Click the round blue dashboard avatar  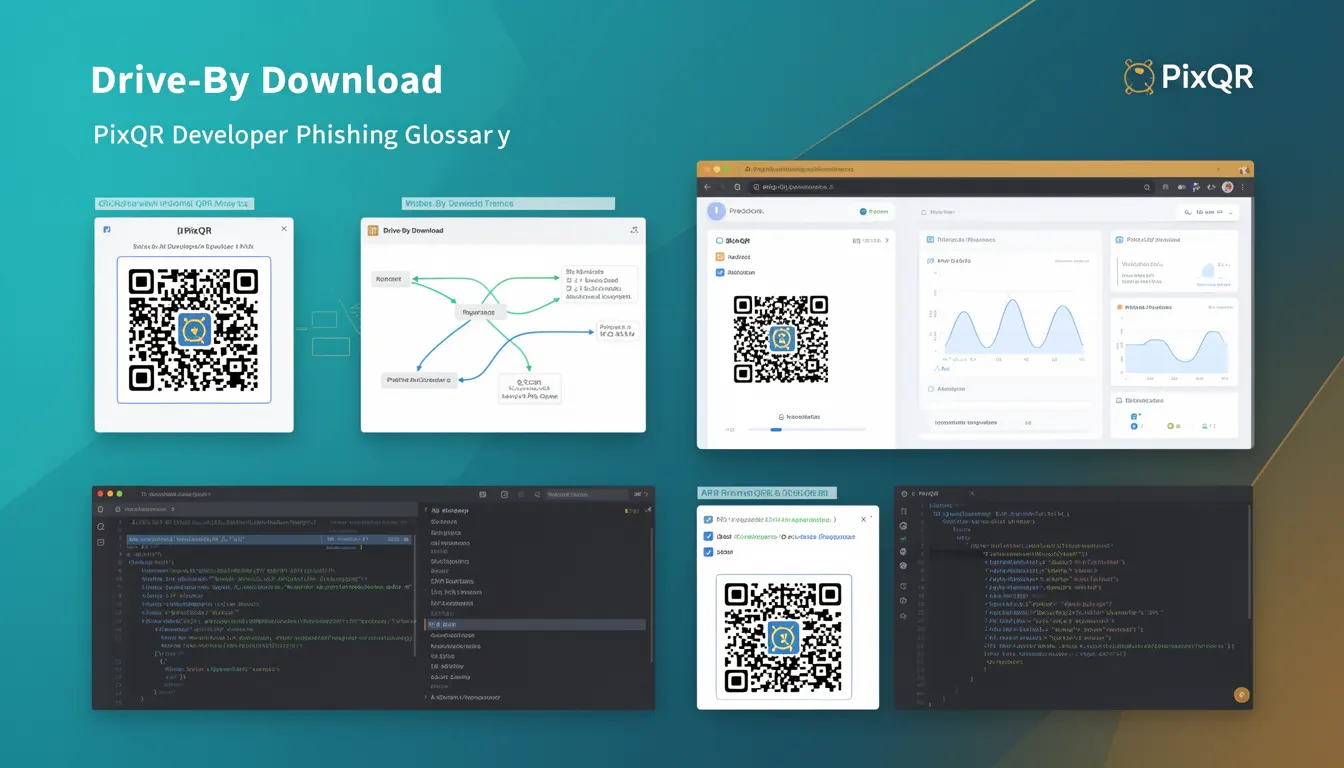[715, 212]
